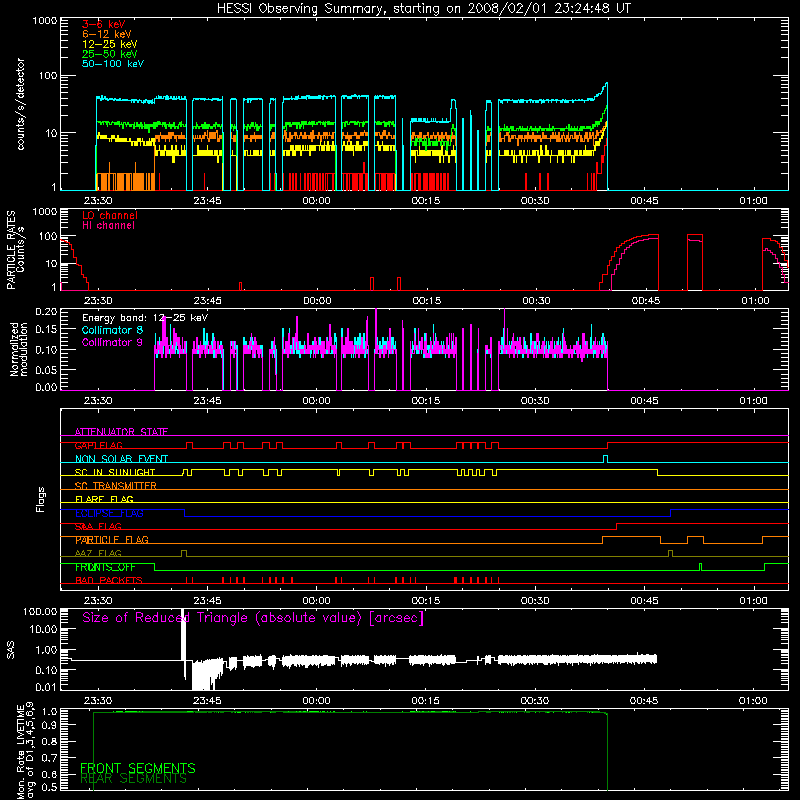Click the 100.00 value on SAS axis

pos(40,611)
